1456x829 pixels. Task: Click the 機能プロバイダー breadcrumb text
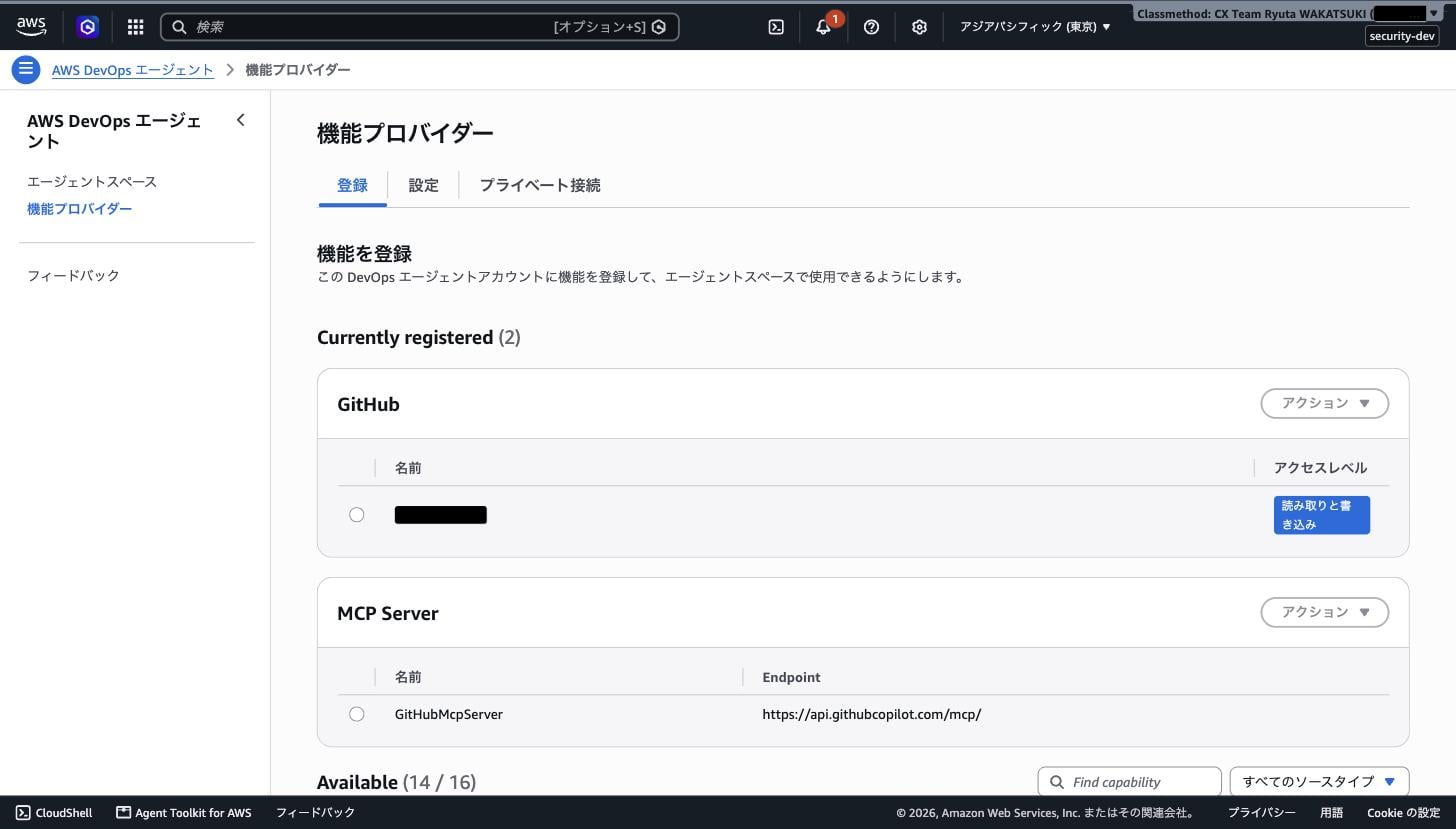(x=298, y=70)
